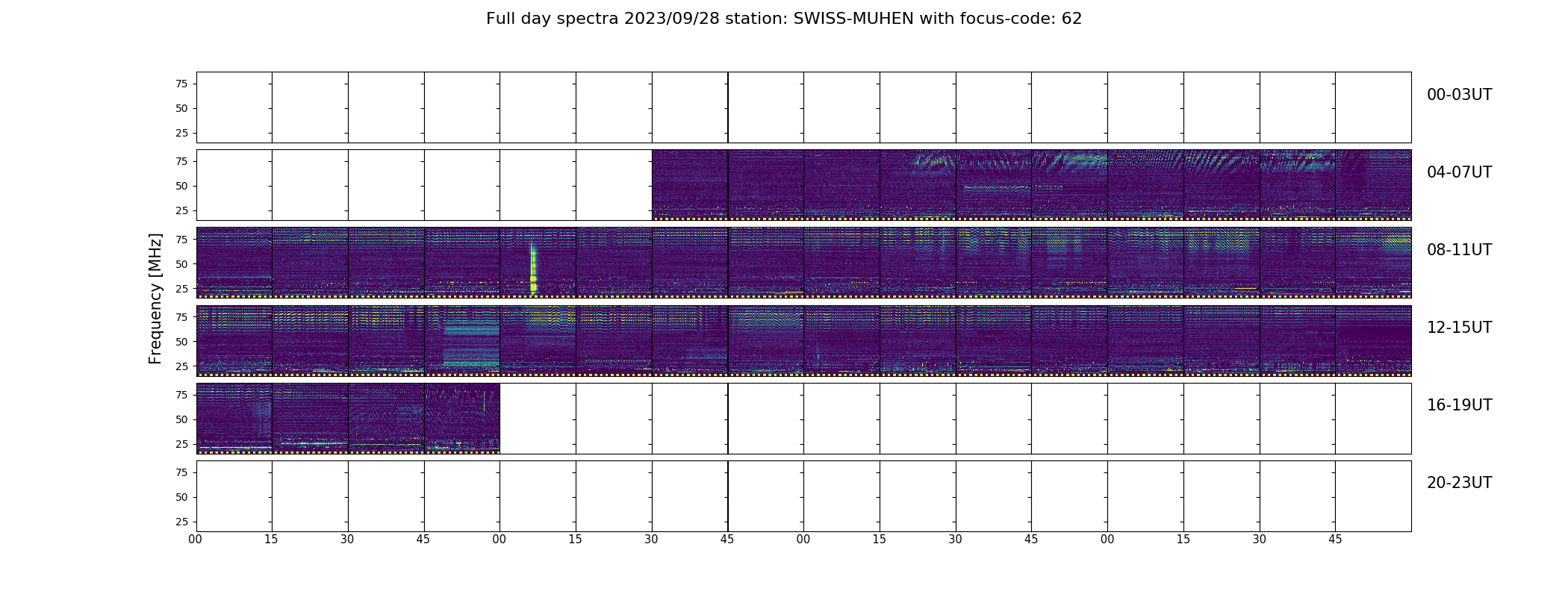Click the rightmost panel of 08-11UT row

click(x=1373, y=263)
